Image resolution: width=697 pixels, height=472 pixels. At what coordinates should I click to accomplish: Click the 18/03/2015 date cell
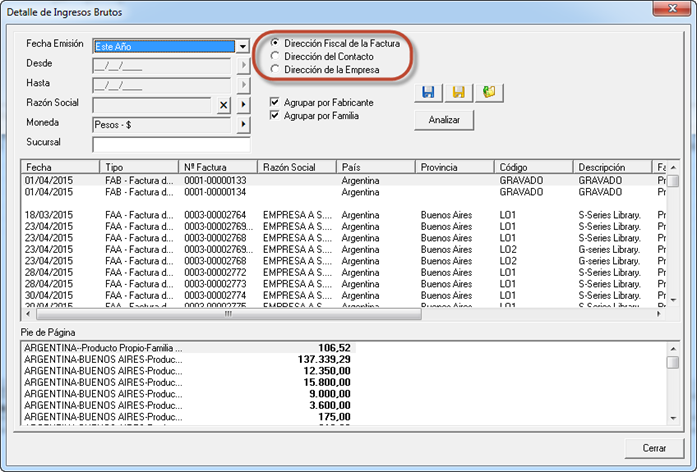[49, 215]
